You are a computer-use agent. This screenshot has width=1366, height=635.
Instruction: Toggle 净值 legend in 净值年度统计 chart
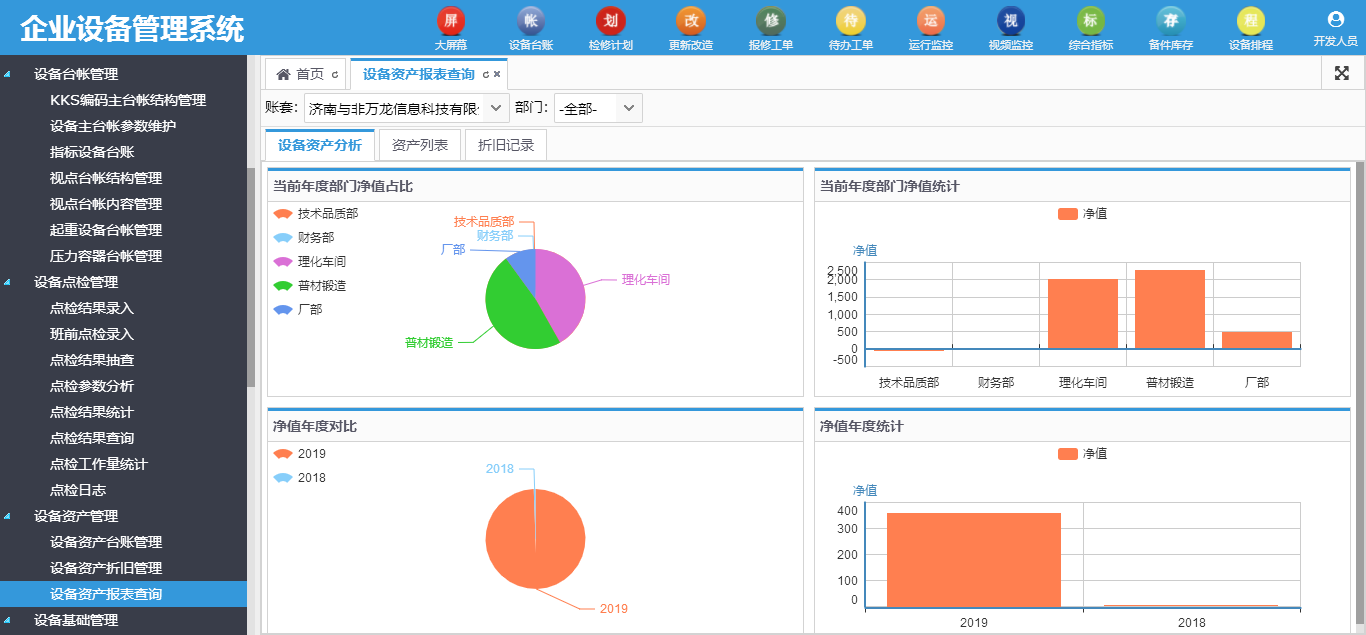coord(1082,454)
